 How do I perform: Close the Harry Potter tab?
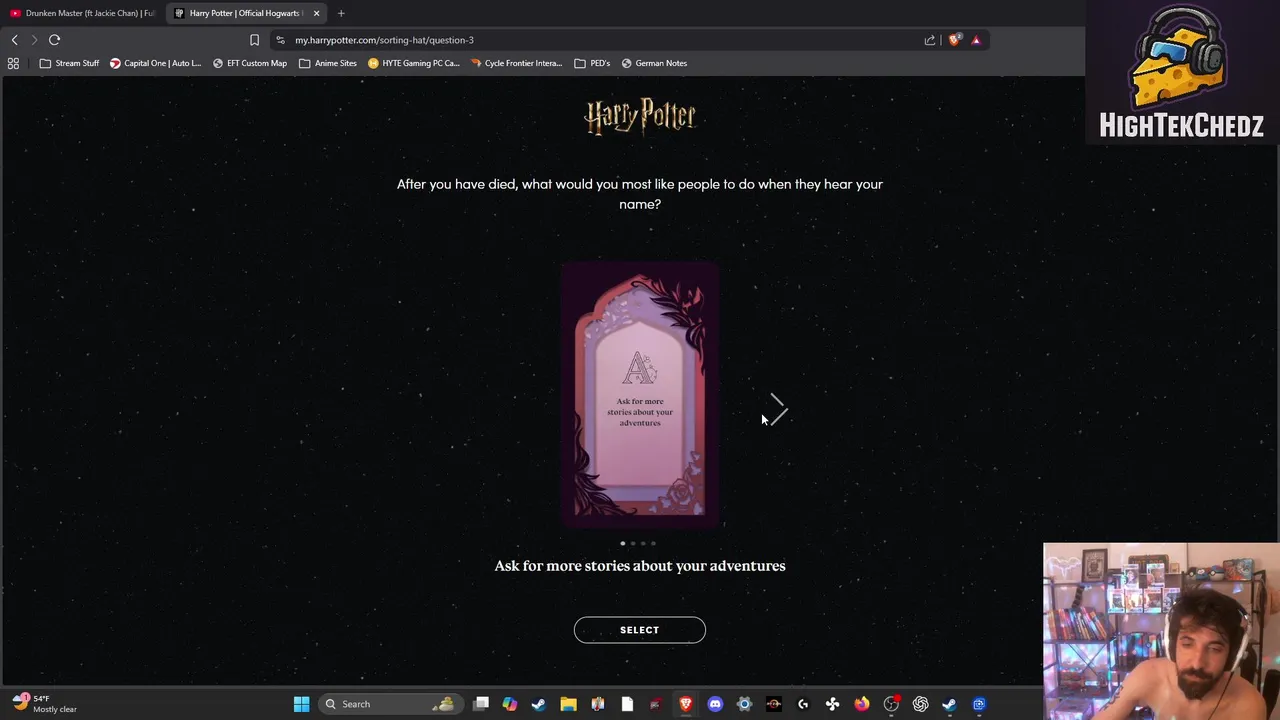click(x=316, y=13)
